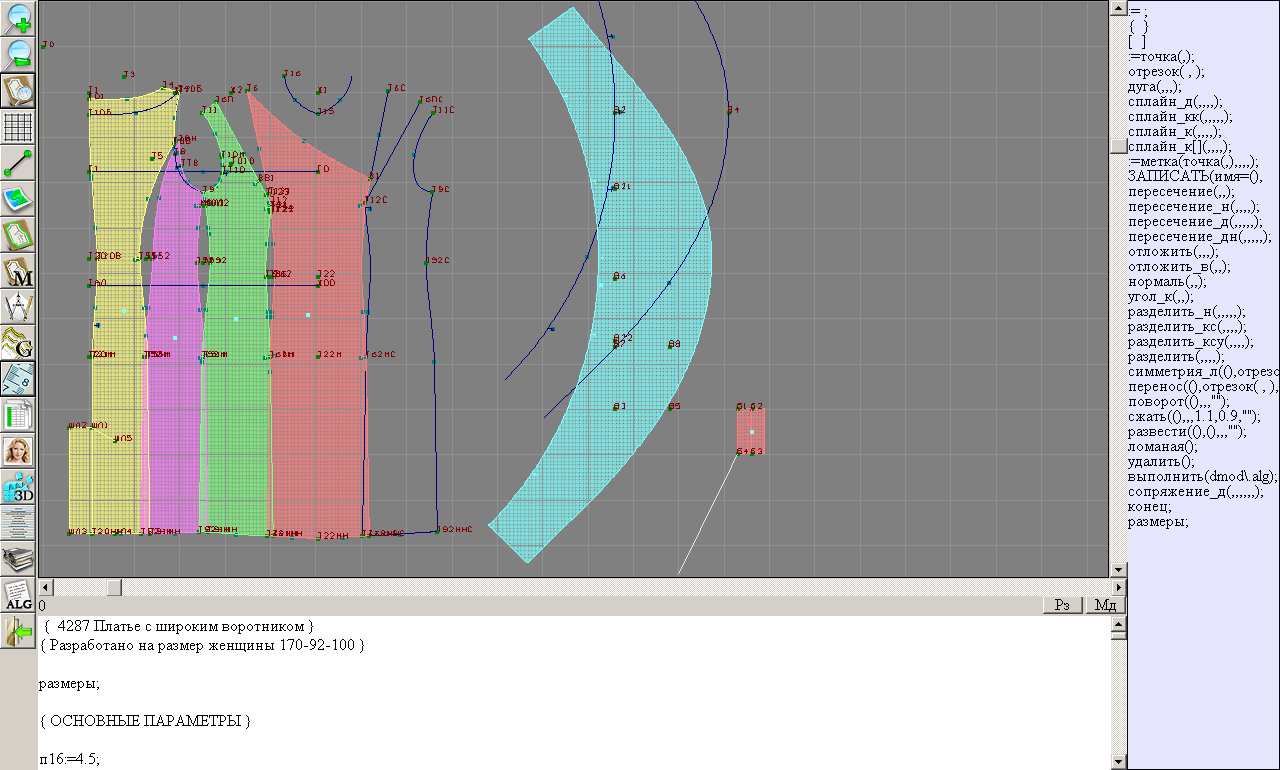Image resolution: width=1280 pixels, height=770 pixels.
Task: Choose 'ломаная();' from command list
Action: click(1162, 446)
